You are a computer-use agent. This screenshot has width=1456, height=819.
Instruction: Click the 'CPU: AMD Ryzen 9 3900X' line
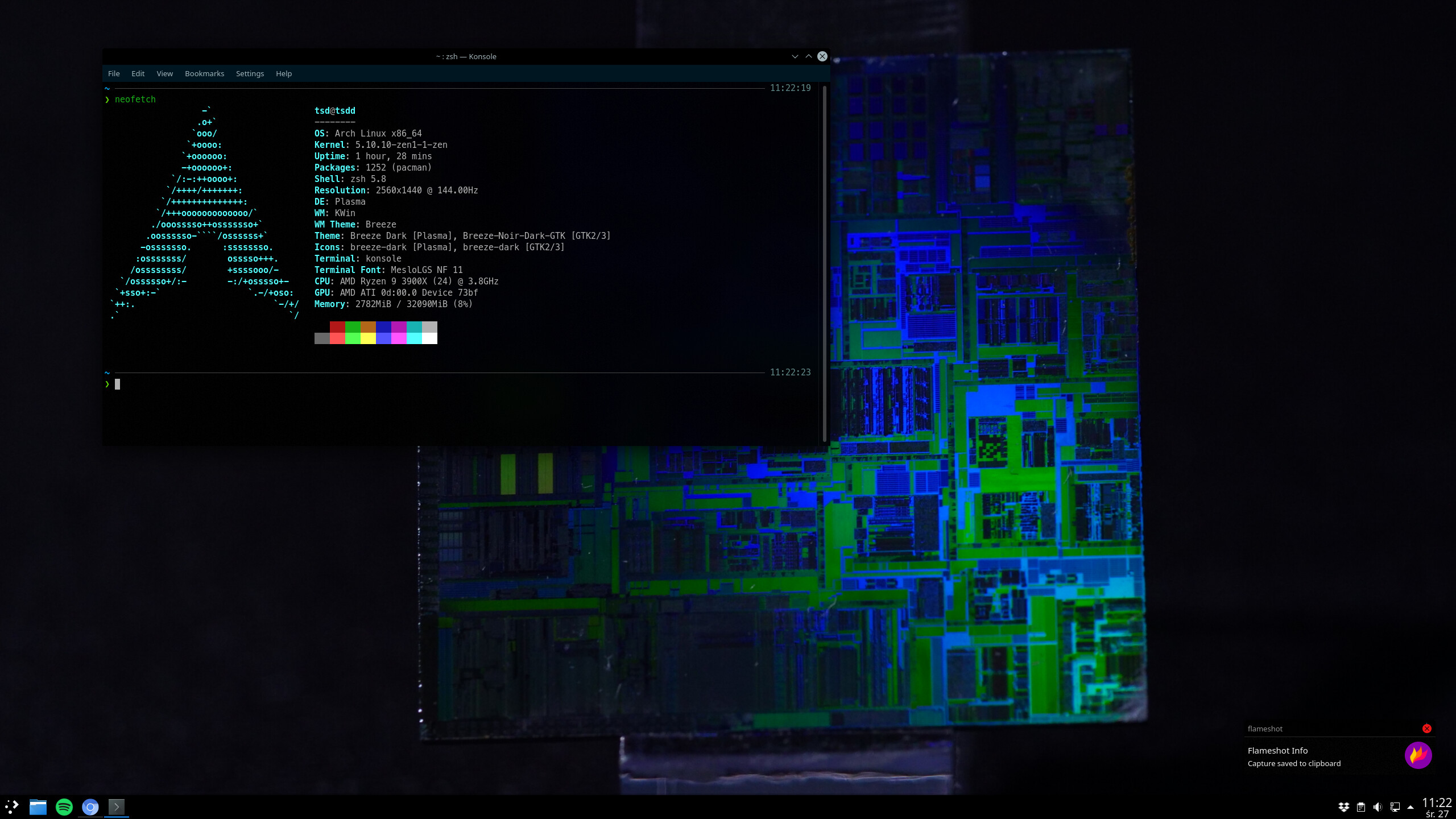pos(407,281)
